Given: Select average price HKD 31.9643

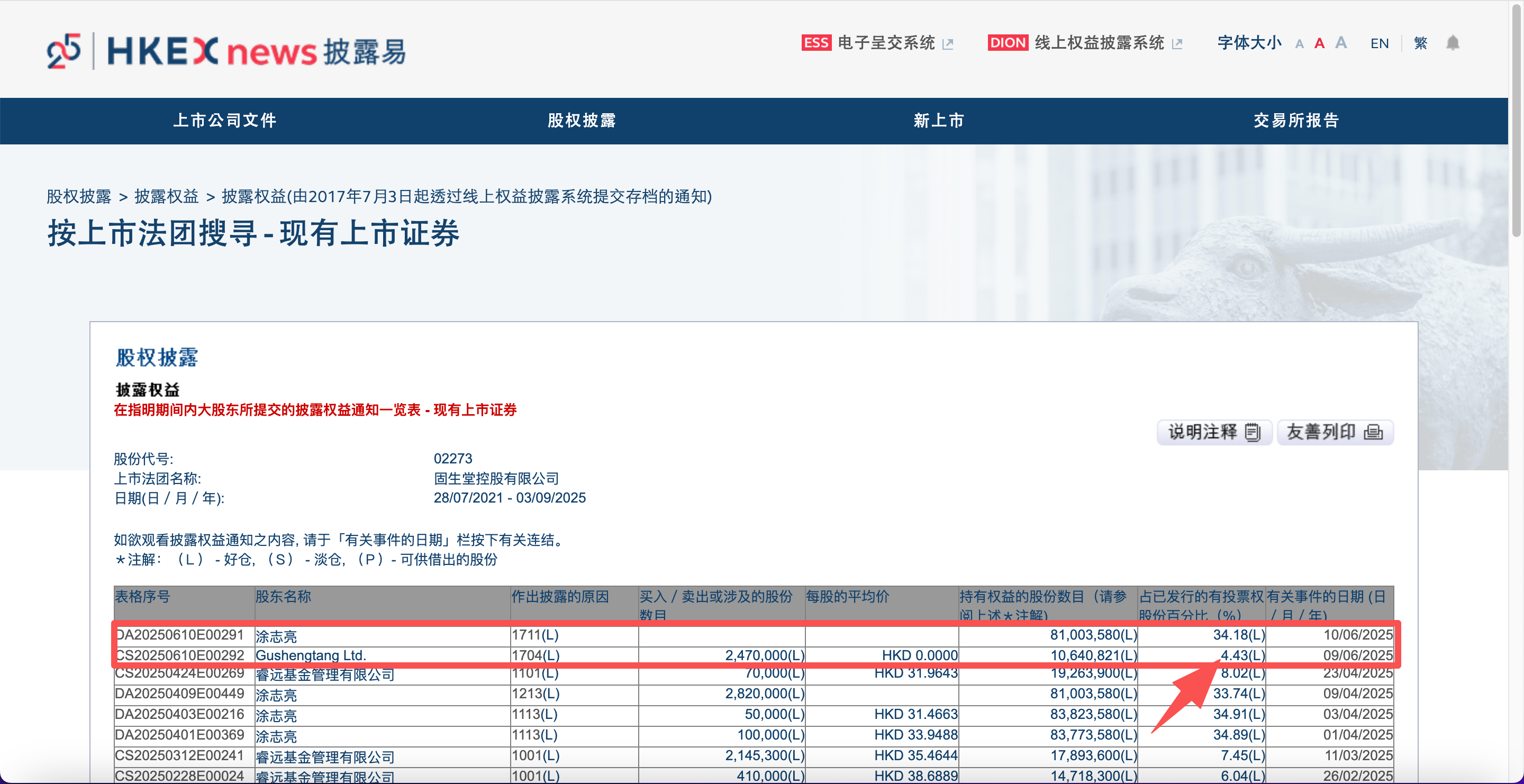Looking at the screenshot, I should pyautogui.click(x=916, y=673).
